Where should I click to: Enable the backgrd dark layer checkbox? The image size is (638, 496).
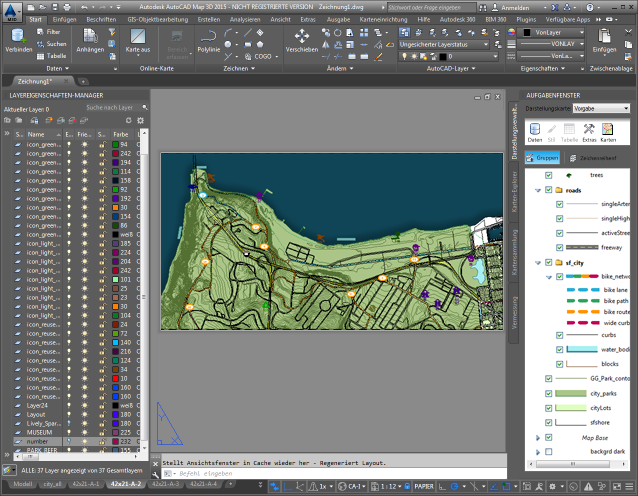tap(548, 452)
